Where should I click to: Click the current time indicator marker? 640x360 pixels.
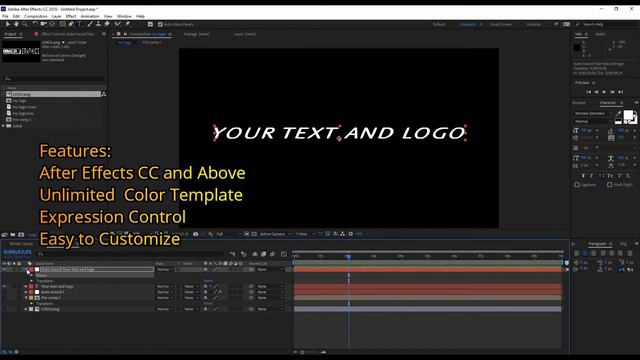pyautogui.click(x=349, y=256)
